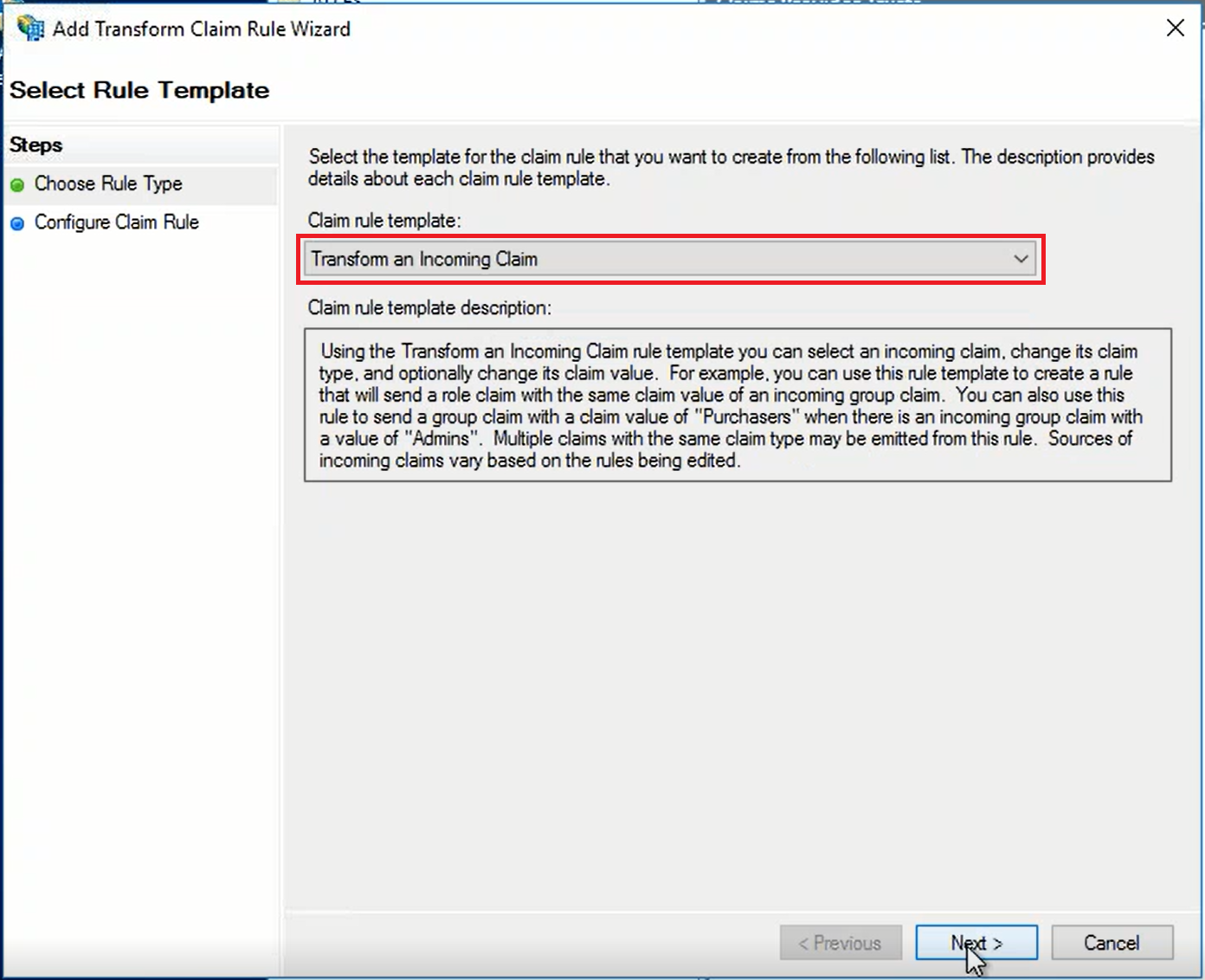This screenshot has height=980, width=1205.
Task: Click the Add Transform Claim Rule Wizard title text
Action: 202,29
